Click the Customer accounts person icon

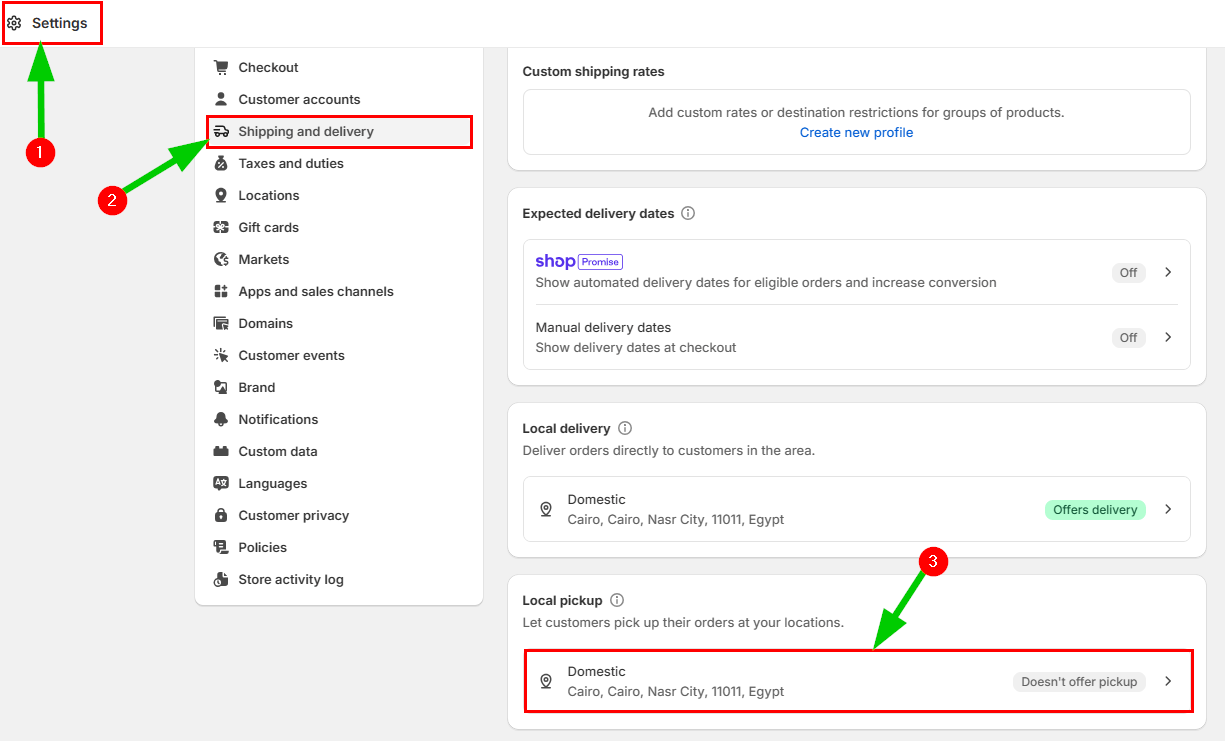pyautogui.click(x=221, y=99)
